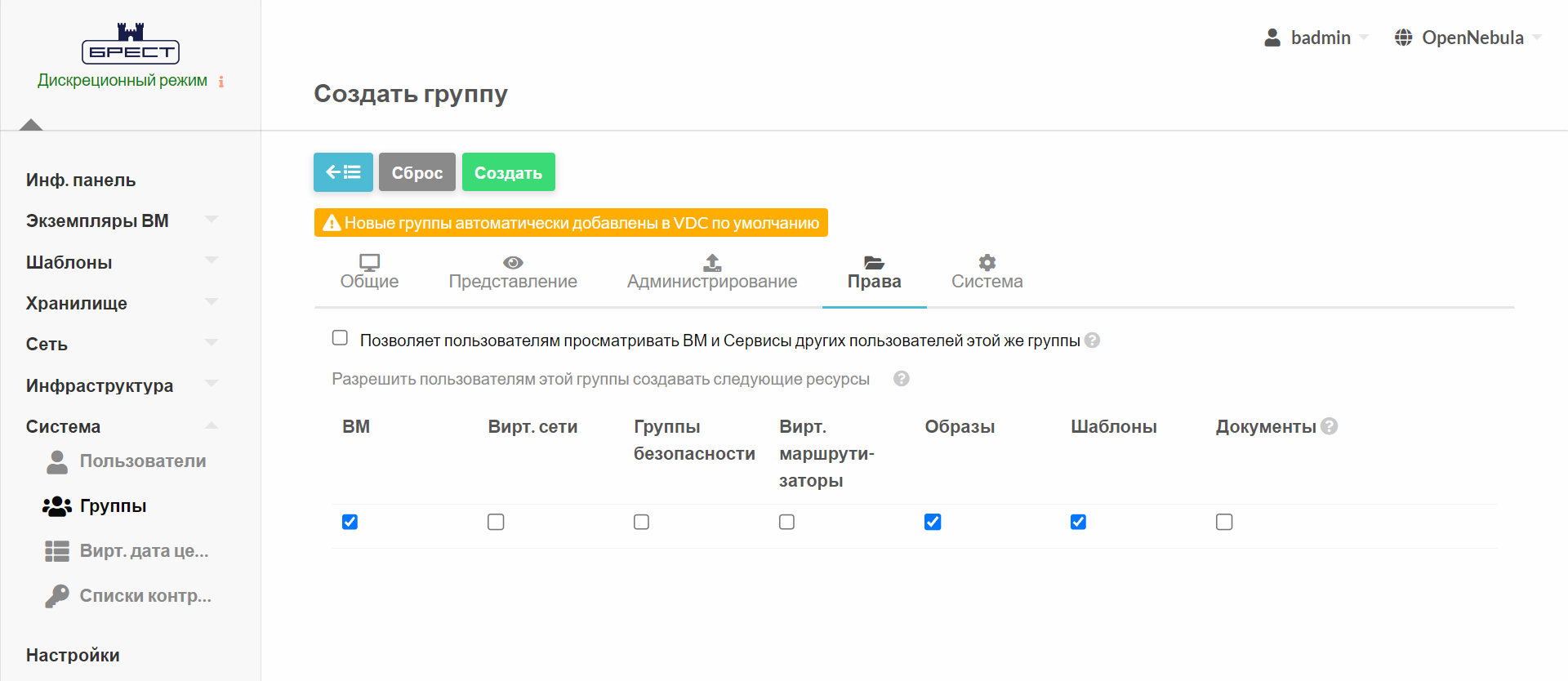1568x681 pixels.
Task: Uncheck the ВМ creation checkbox
Action: (x=350, y=522)
